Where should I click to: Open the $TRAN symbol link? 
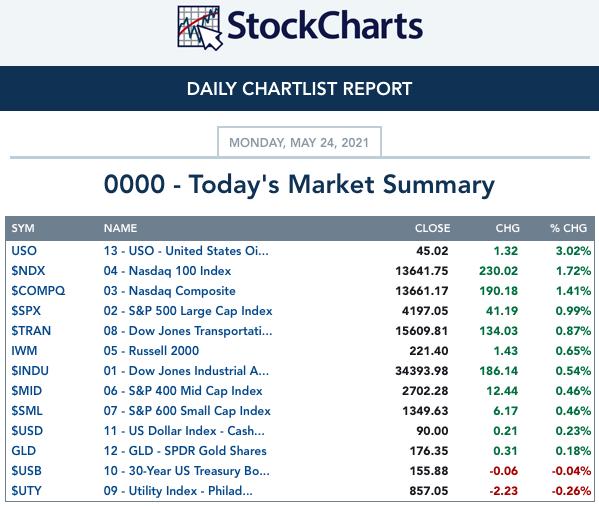click(31, 331)
